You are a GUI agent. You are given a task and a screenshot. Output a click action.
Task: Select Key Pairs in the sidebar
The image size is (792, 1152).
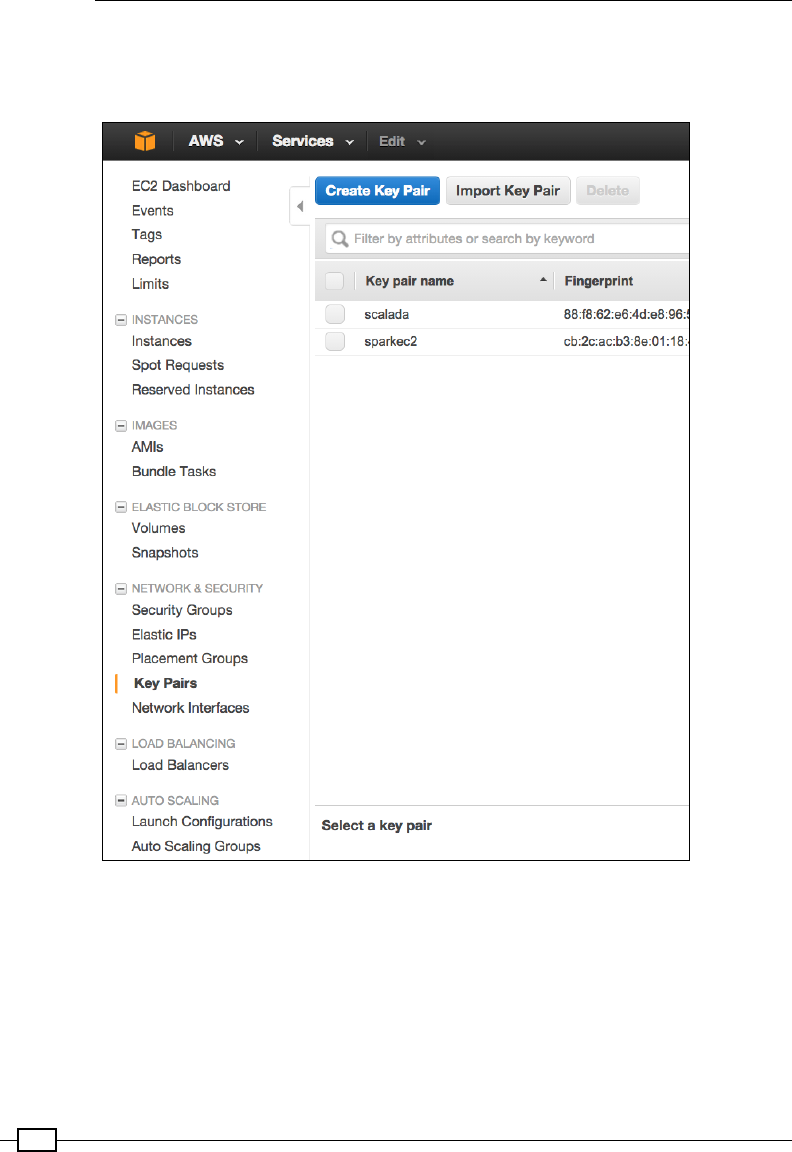[x=165, y=683]
